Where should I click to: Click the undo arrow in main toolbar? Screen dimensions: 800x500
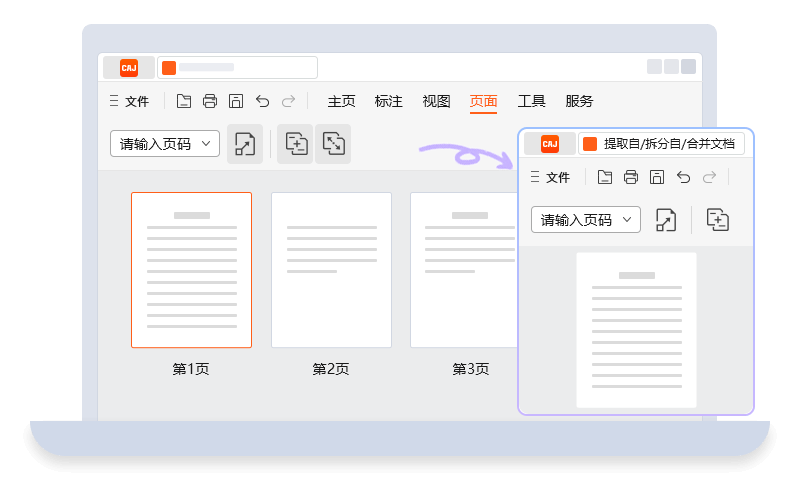pyautogui.click(x=262, y=101)
